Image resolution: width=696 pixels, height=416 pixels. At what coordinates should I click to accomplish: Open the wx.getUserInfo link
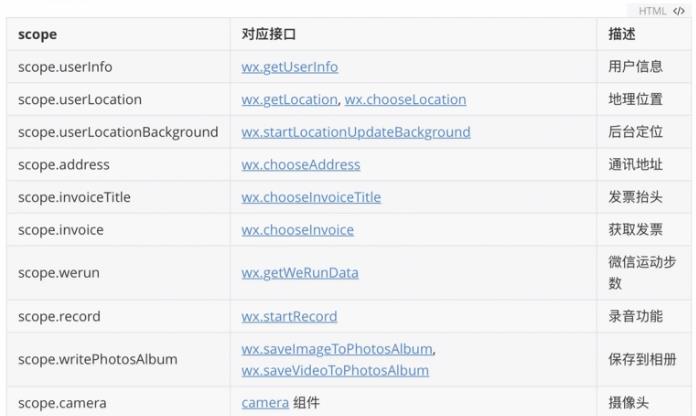[289, 67]
